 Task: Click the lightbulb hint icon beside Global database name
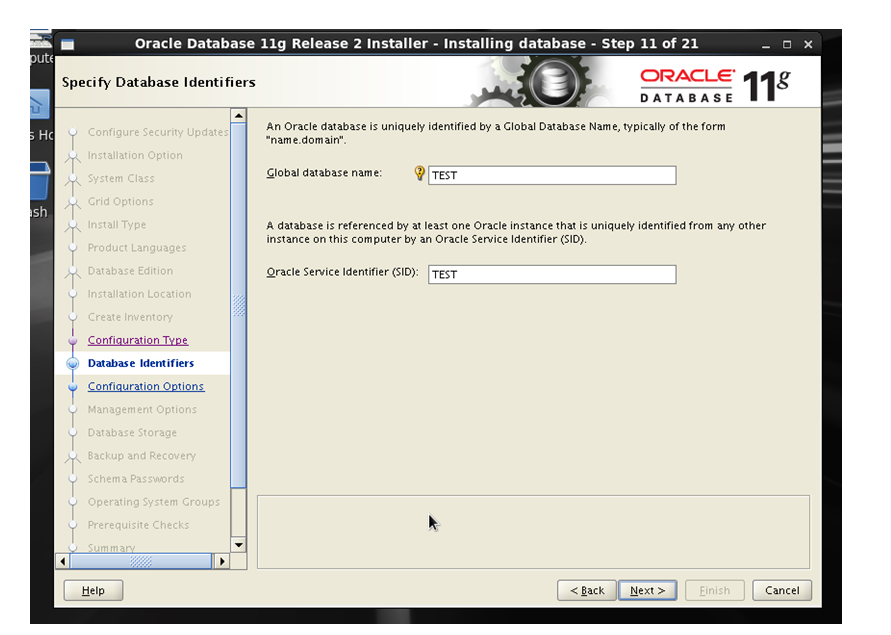click(x=419, y=173)
